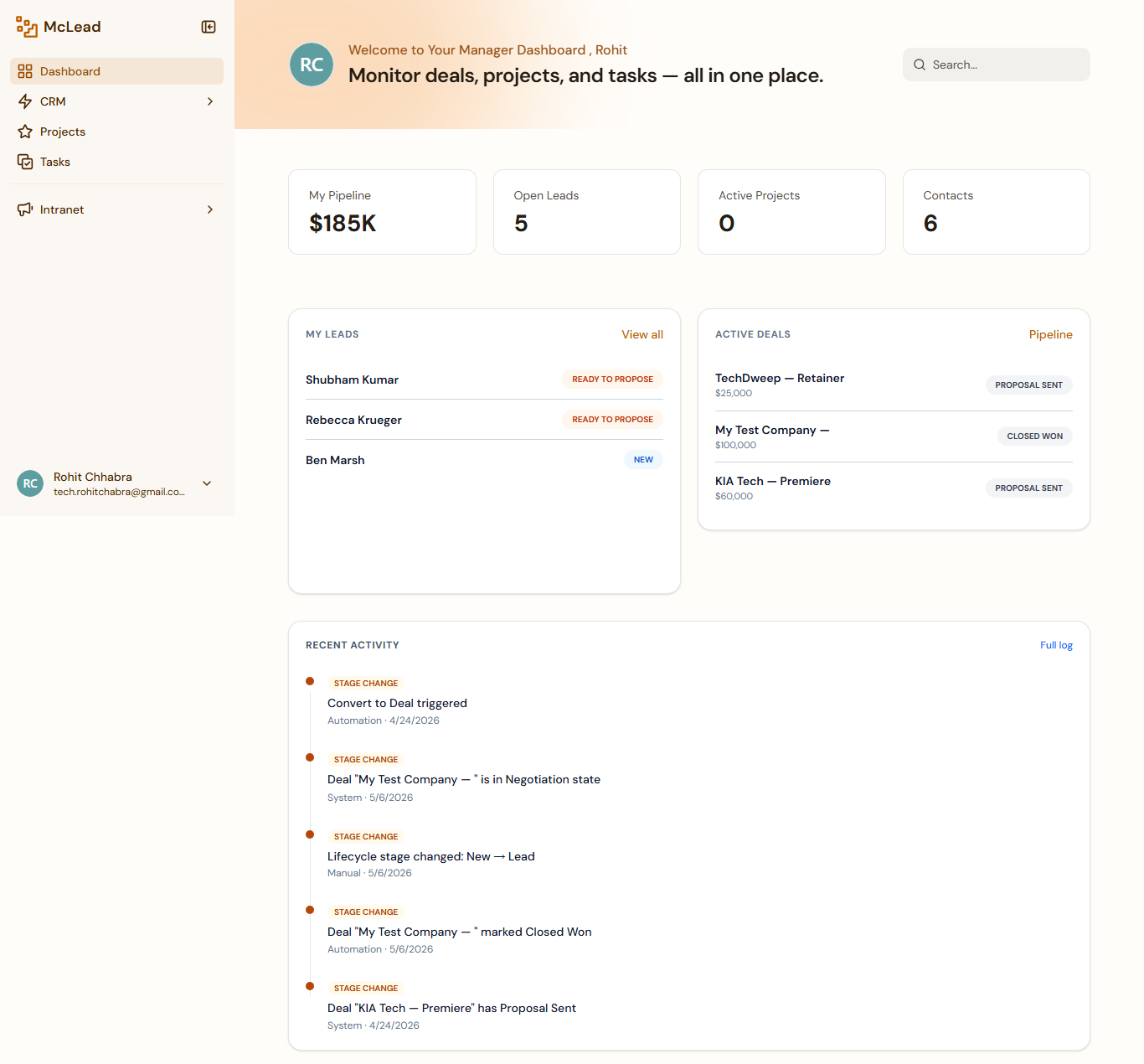The height and width of the screenshot is (1064, 1144).
Task: Open the Rohit Chhabra account dropdown
Action: (x=207, y=483)
